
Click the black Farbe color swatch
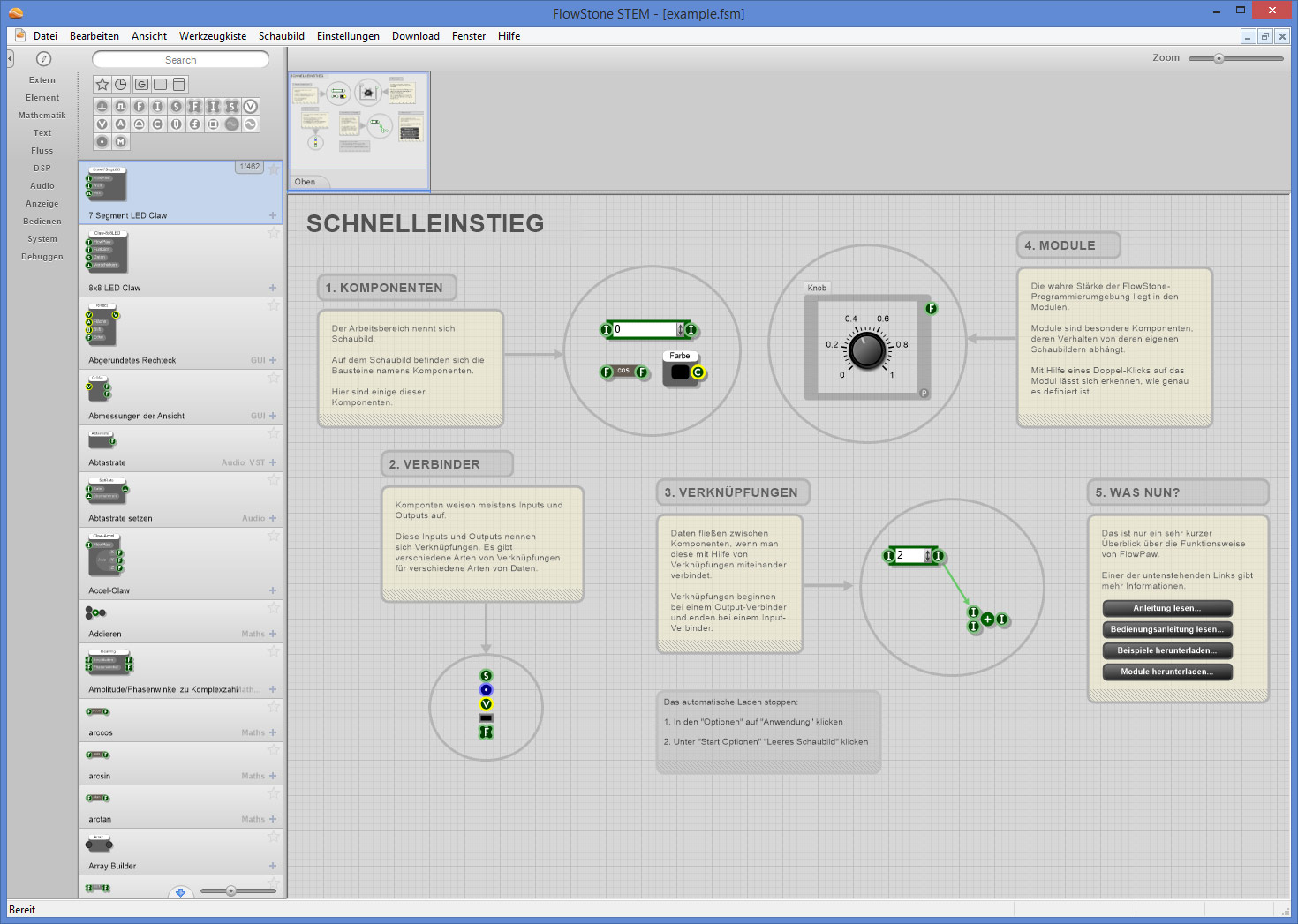[679, 372]
